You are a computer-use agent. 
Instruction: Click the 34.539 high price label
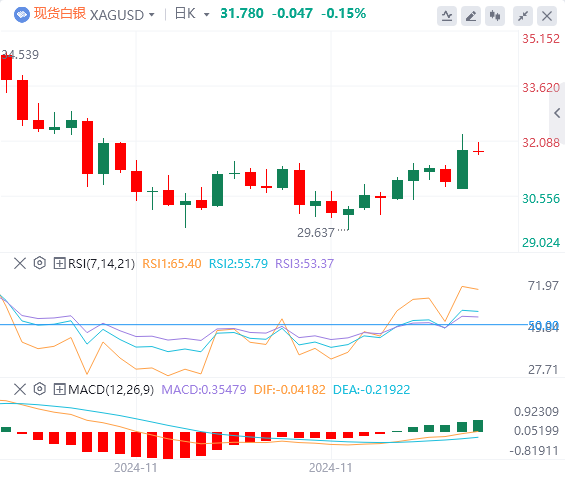[20, 55]
